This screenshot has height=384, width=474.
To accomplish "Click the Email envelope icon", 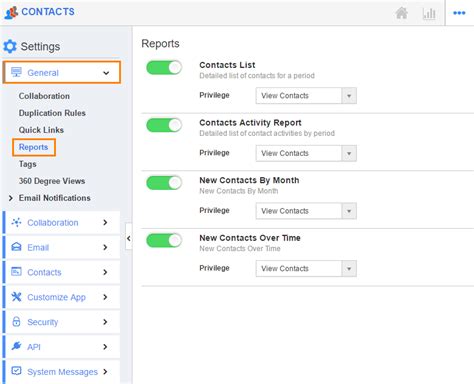I will [16, 247].
